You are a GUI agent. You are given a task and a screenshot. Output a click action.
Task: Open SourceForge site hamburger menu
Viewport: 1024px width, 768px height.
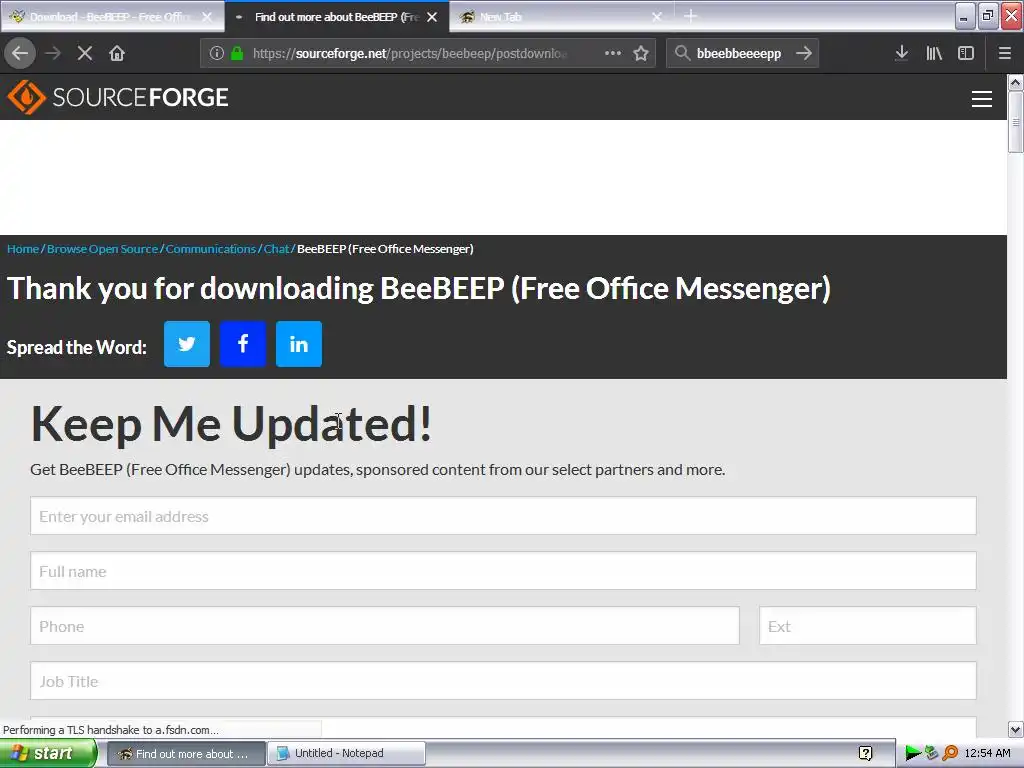[982, 99]
